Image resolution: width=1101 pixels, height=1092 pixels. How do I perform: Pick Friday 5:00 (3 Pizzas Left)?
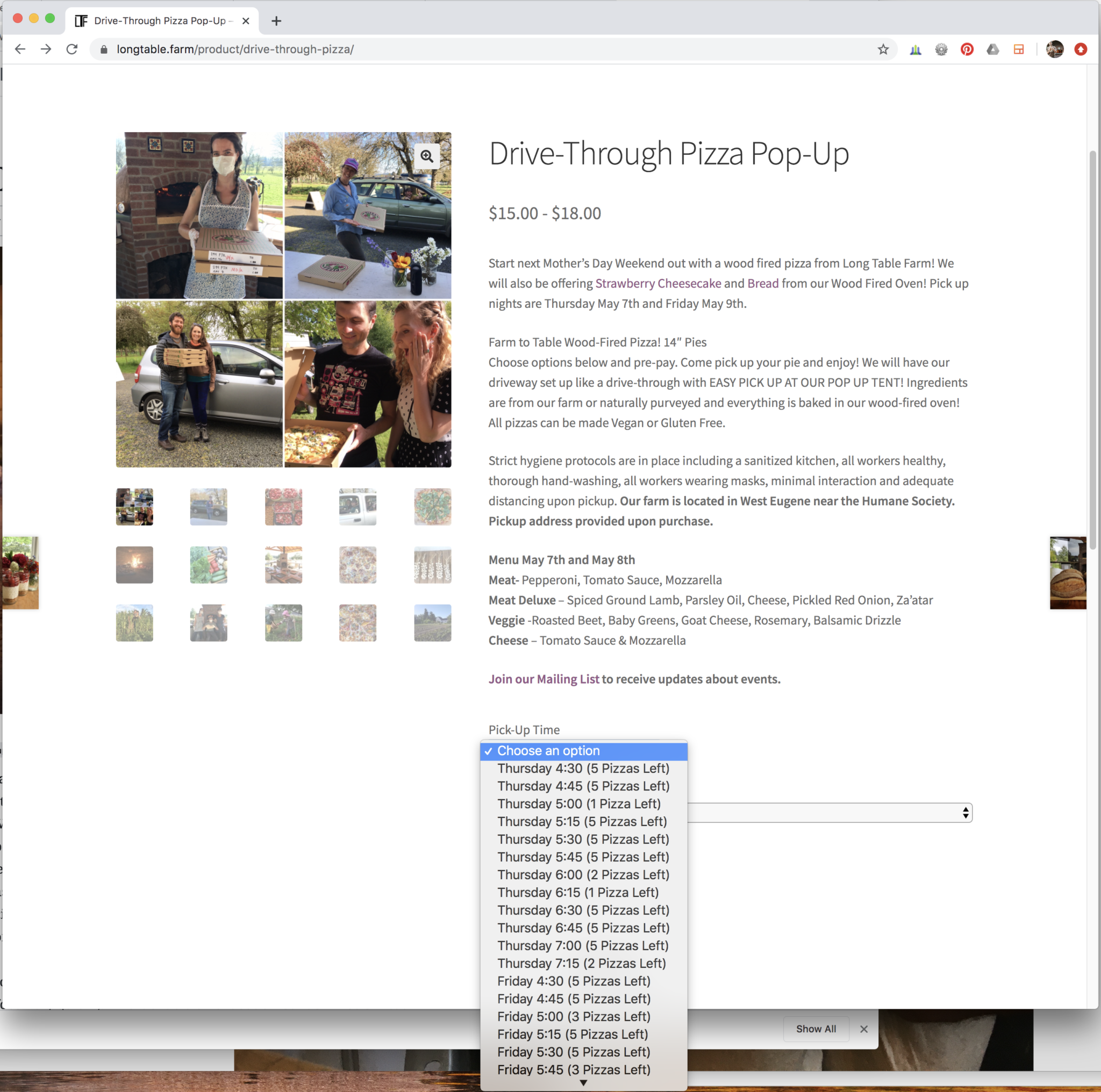coord(583,1016)
